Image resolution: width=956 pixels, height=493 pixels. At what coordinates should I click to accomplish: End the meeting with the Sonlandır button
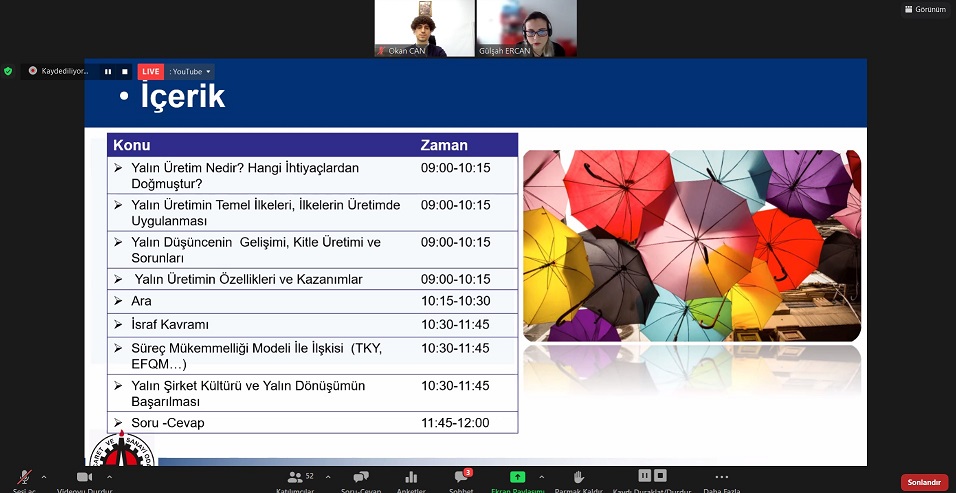point(923,482)
